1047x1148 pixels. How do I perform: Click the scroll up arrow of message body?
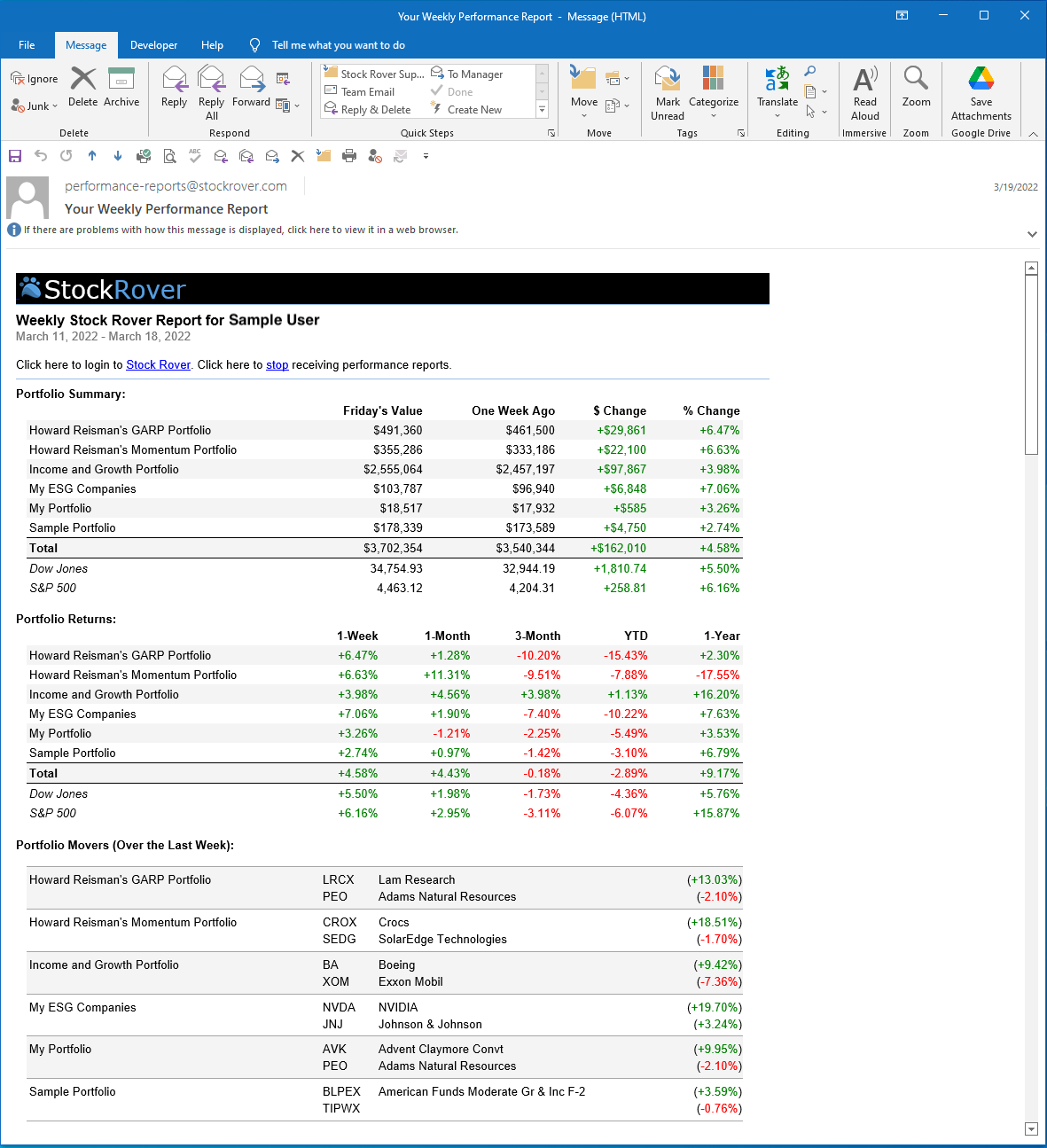pyautogui.click(x=1031, y=268)
